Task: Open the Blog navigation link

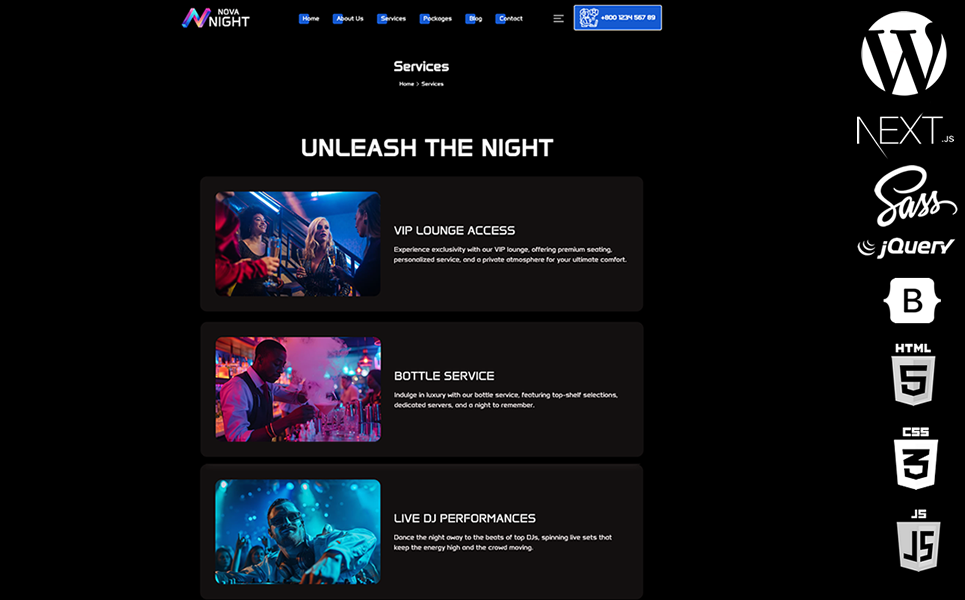Action: pos(474,18)
